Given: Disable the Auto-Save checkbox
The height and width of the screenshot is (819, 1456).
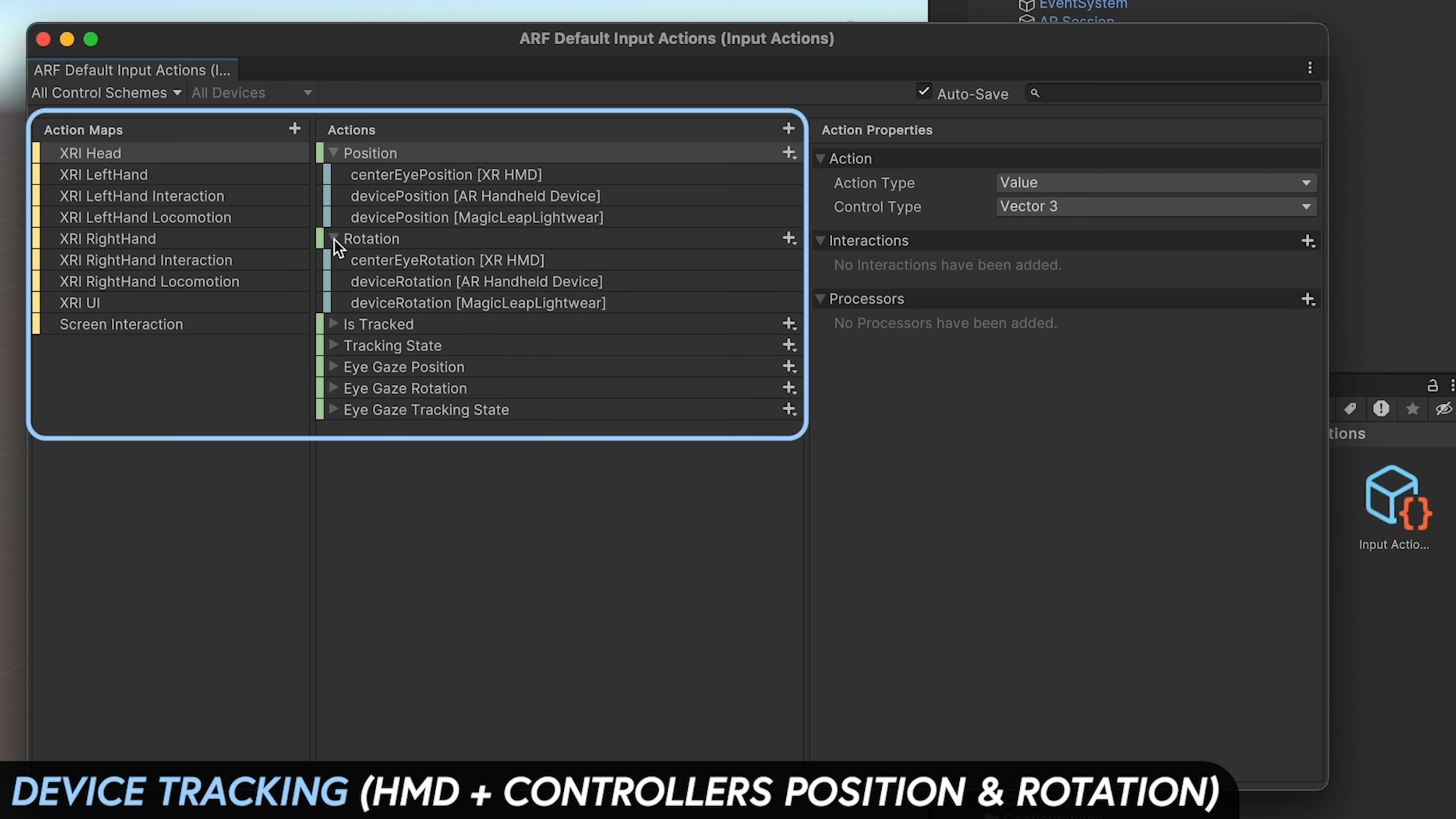Looking at the screenshot, I should click(x=923, y=91).
